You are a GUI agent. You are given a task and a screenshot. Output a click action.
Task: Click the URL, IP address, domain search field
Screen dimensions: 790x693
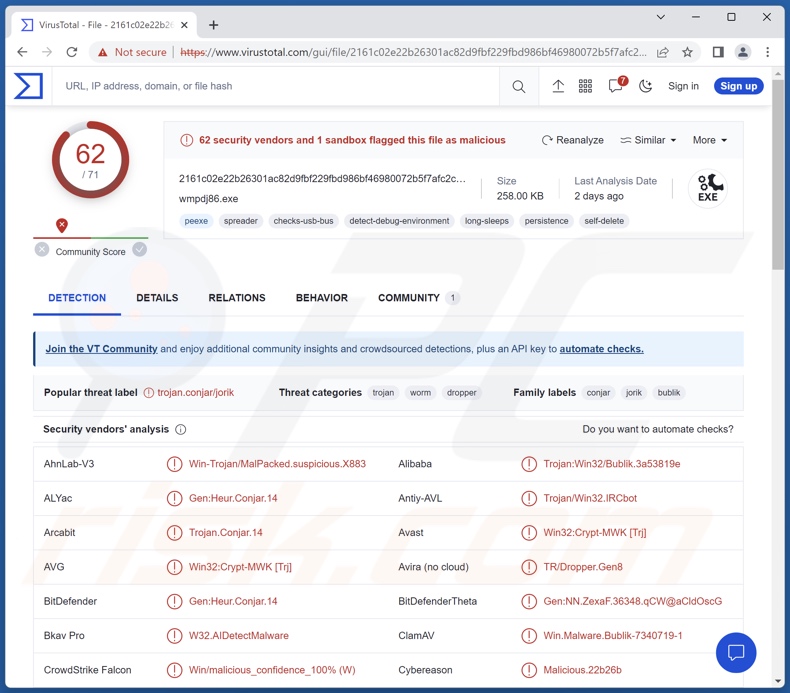276,86
